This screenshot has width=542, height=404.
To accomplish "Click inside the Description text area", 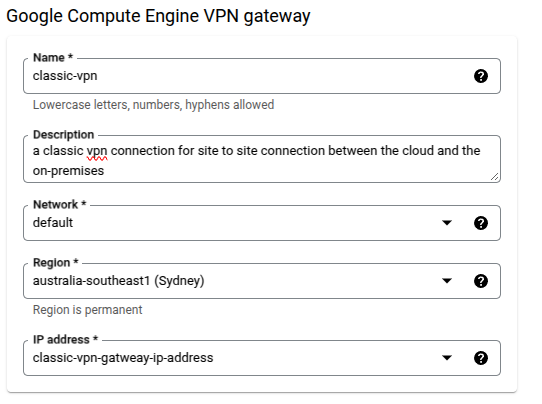I will (262, 159).
